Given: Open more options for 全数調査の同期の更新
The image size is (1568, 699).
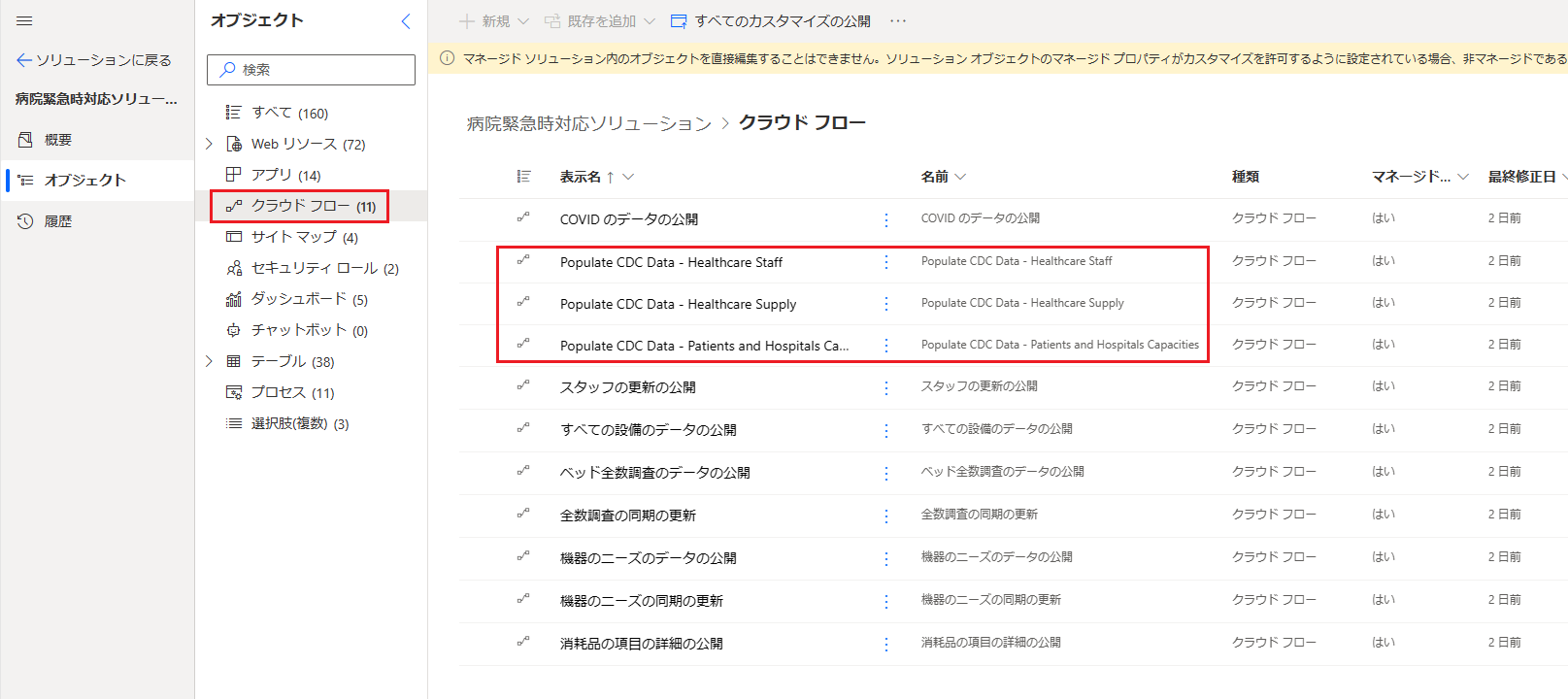Looking at the screenshot, I should pos(886,516).
